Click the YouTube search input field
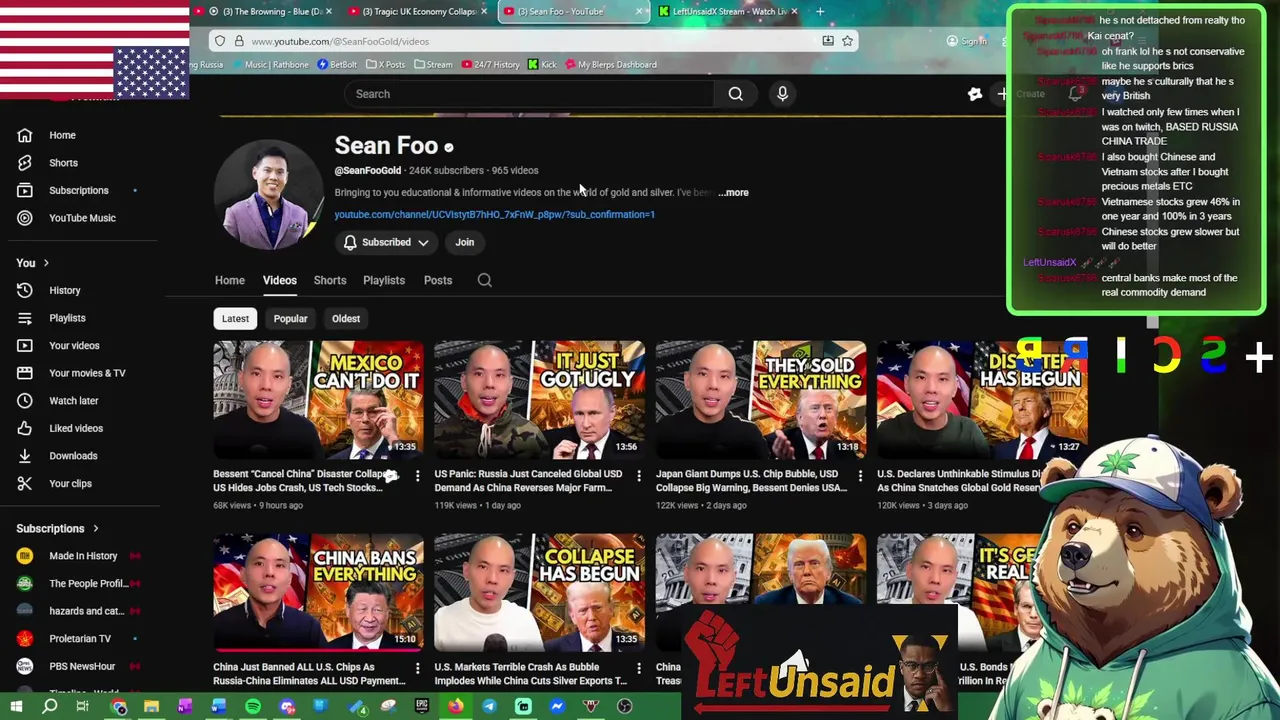1280x720 pixels. pyautogui.click(x=530, y=94)
